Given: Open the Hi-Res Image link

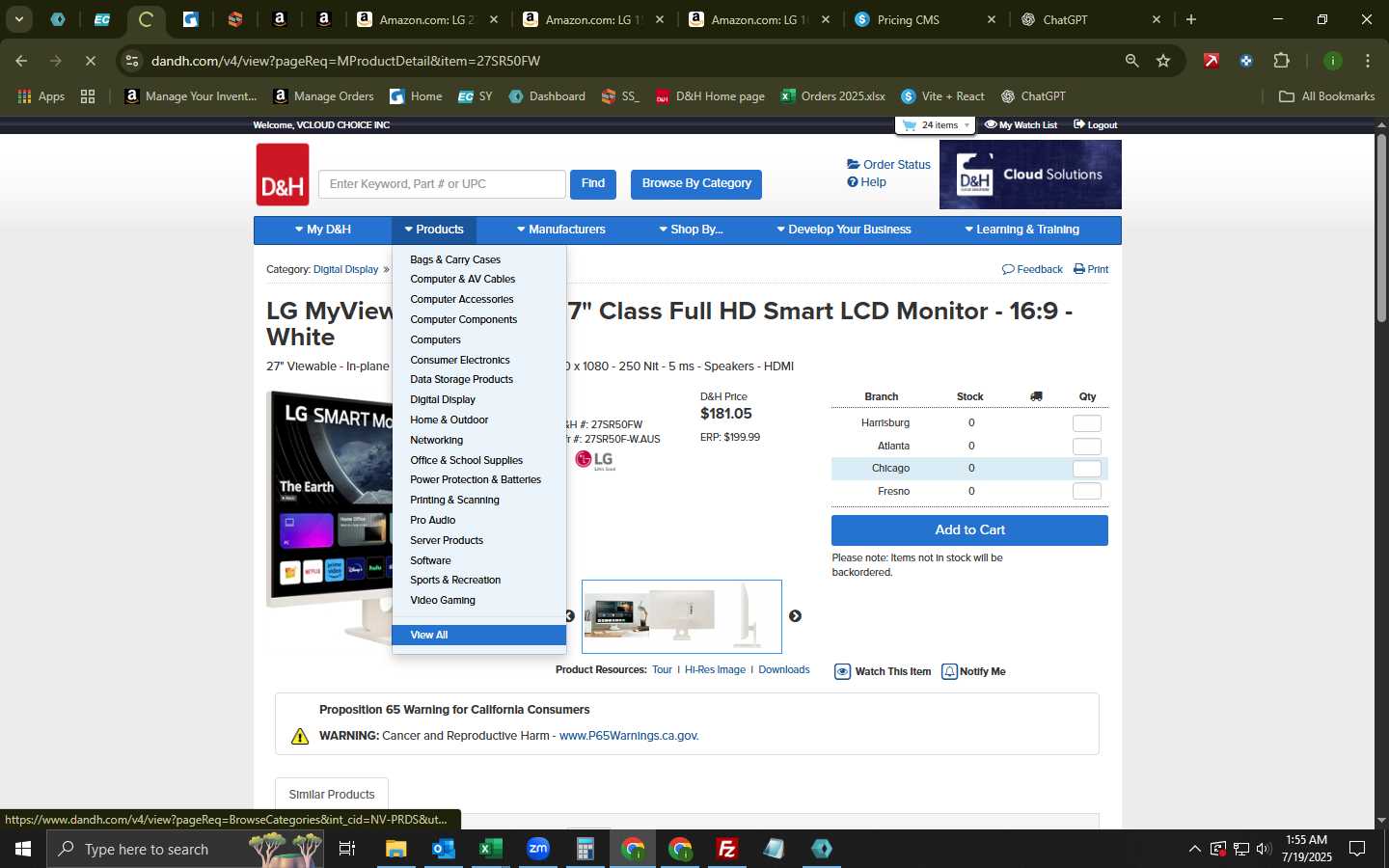Looking at the screenshot, I should point(715,670).
